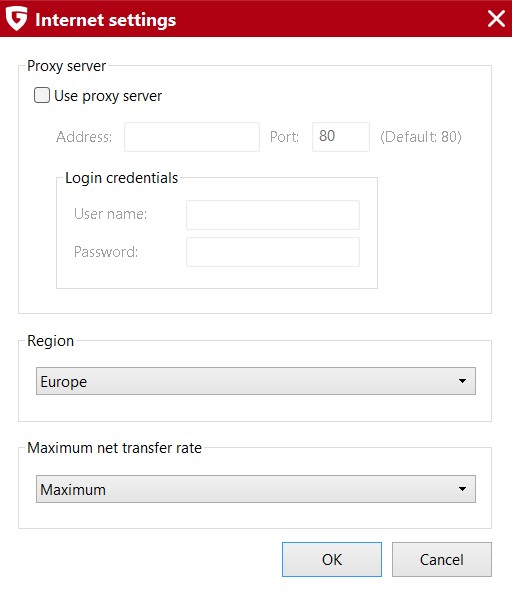The image size is (512, 592).
Task: Click the 'Login credentials' group heading
Action: [122, 178]
